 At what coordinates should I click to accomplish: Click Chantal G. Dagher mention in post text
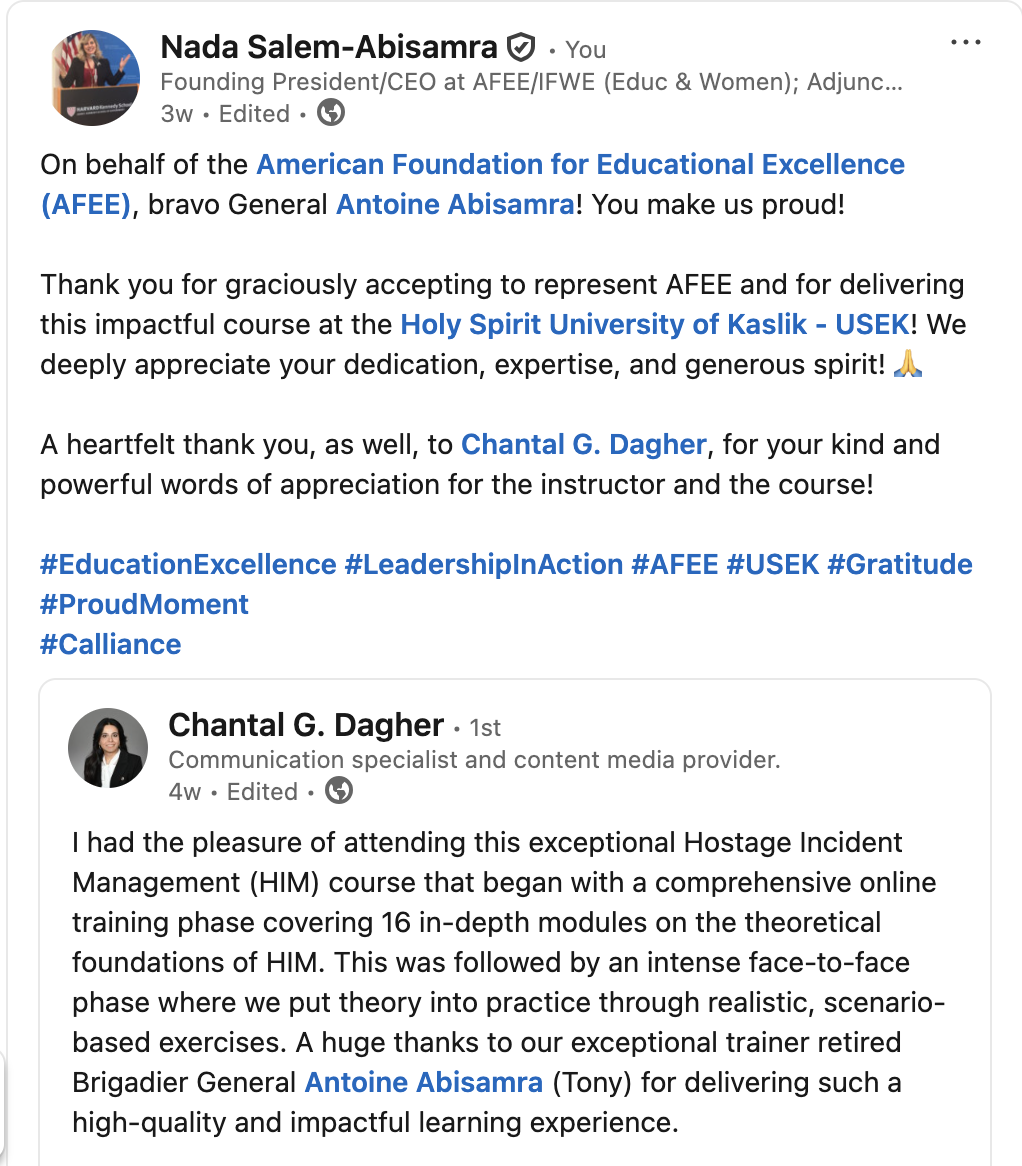coord(583,445)
